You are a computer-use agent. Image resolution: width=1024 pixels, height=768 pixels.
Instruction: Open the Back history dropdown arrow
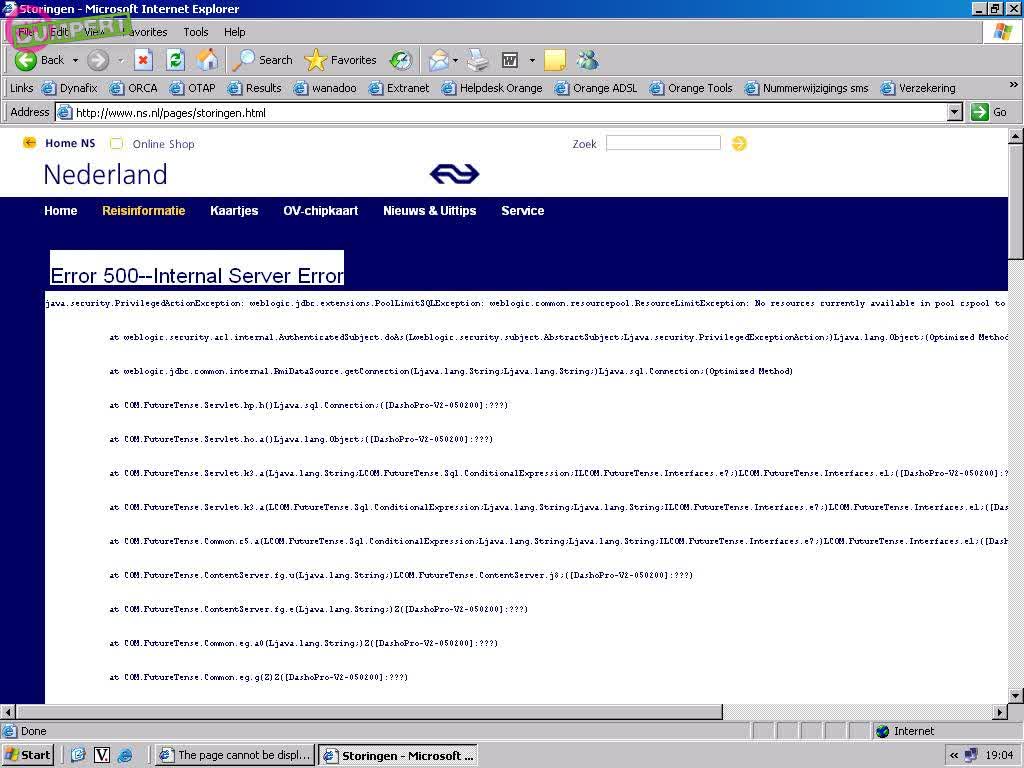tap(75, 60)
